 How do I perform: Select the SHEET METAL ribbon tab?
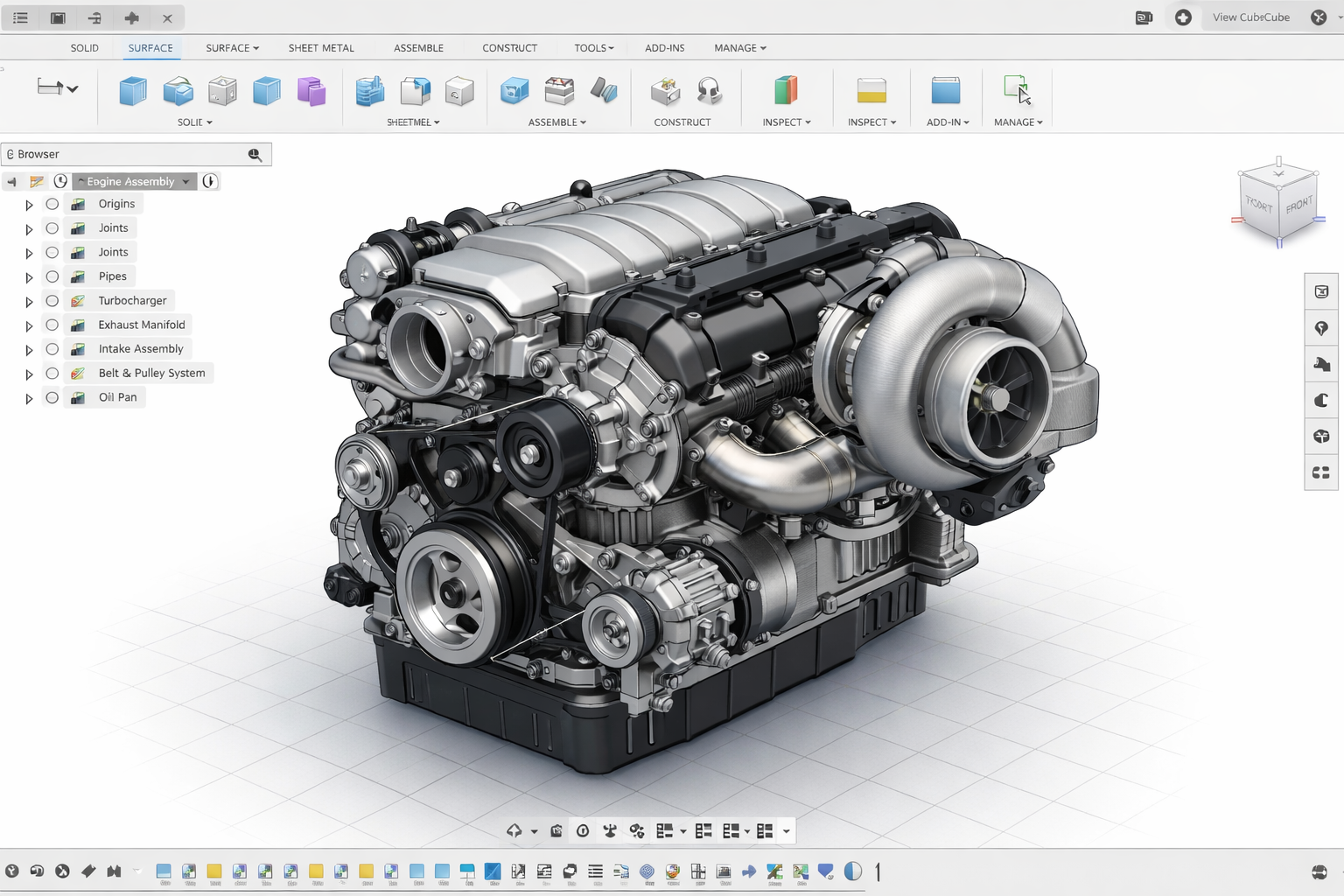coord(321,48)
